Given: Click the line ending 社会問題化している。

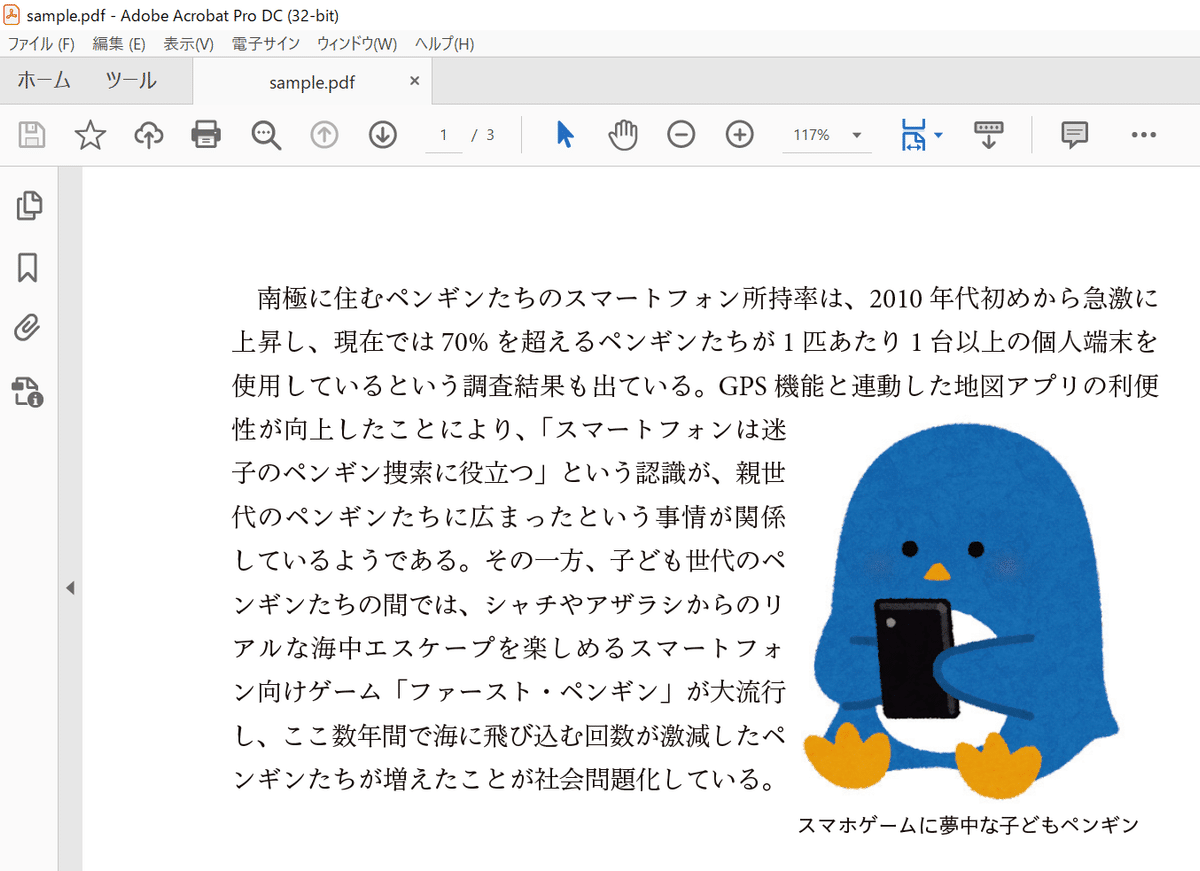Looking at the screenshot, I should [504, 780].
